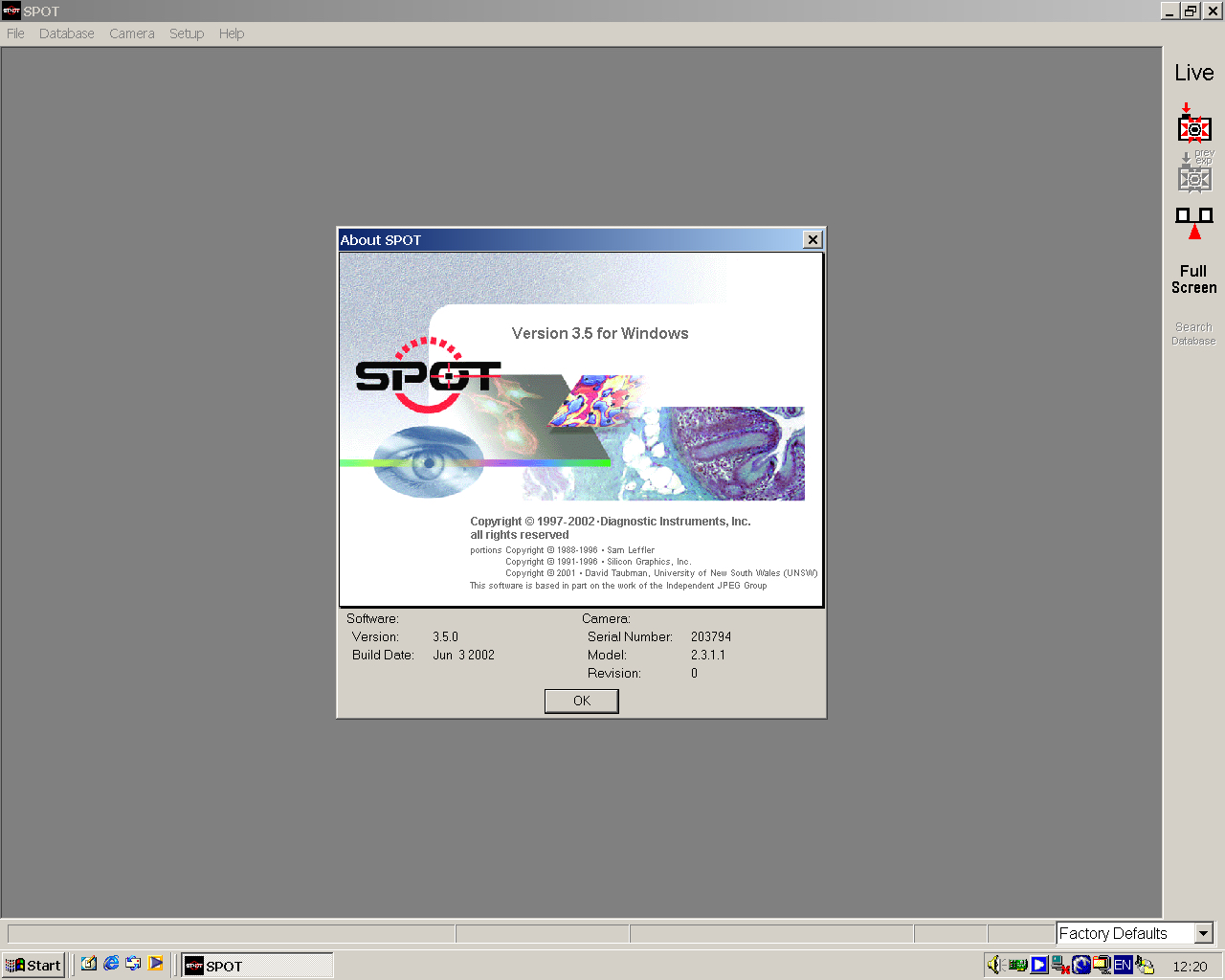Switch to Full Screen mode
This screenshot has height=980, width=1225.
(x=1194, y=279)
